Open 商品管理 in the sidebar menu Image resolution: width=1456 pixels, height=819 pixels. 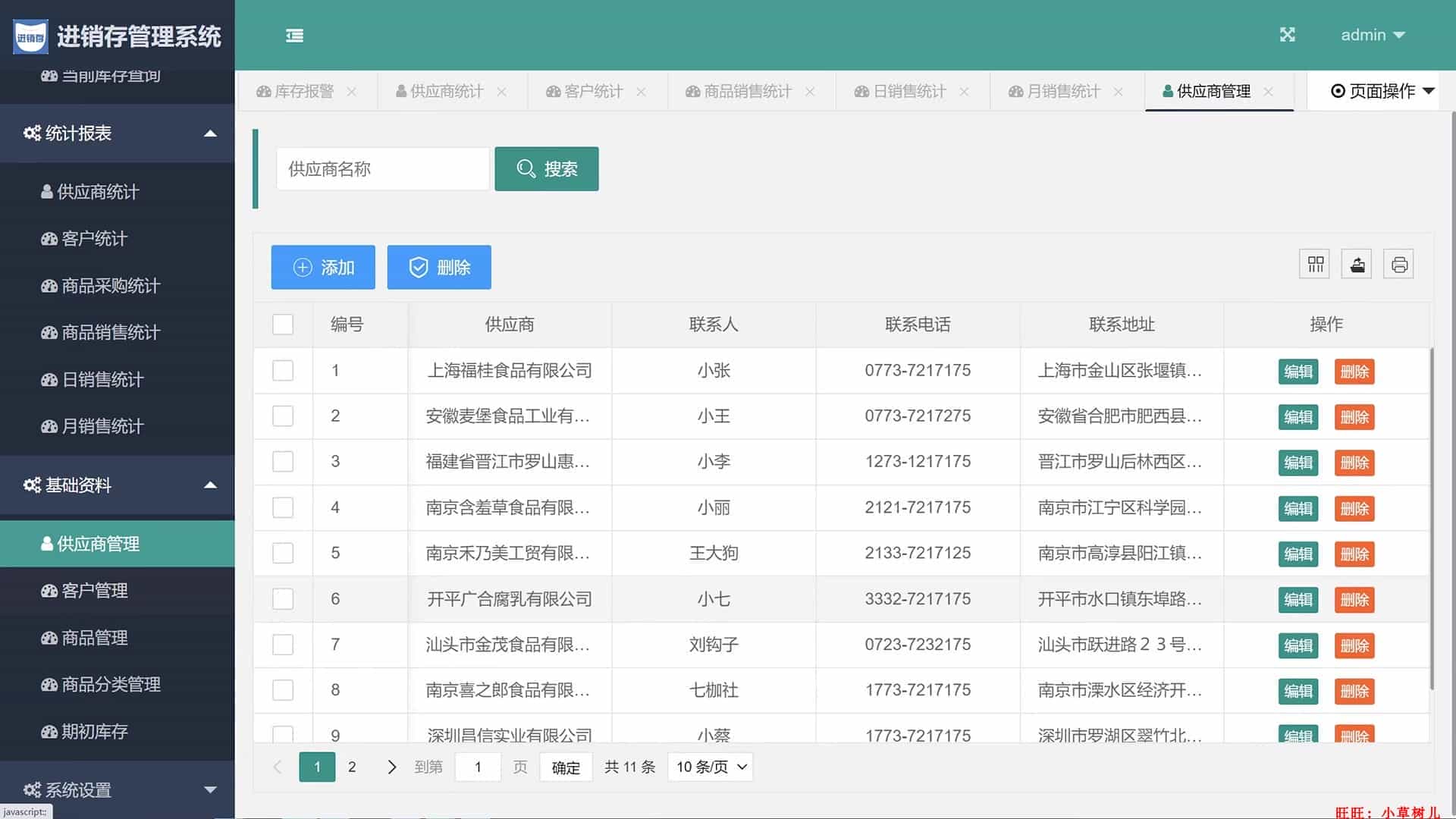95,638
